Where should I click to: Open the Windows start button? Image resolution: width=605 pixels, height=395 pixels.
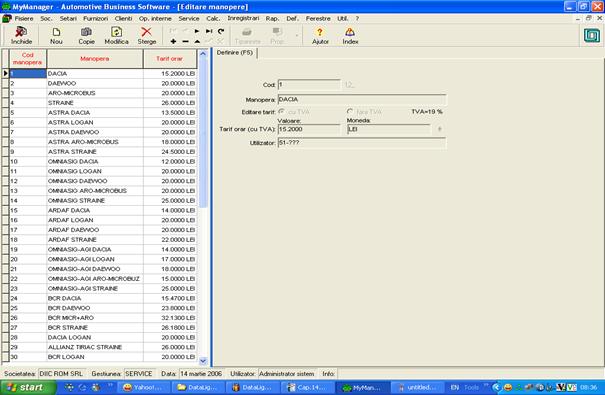click(x=28, y=387)
